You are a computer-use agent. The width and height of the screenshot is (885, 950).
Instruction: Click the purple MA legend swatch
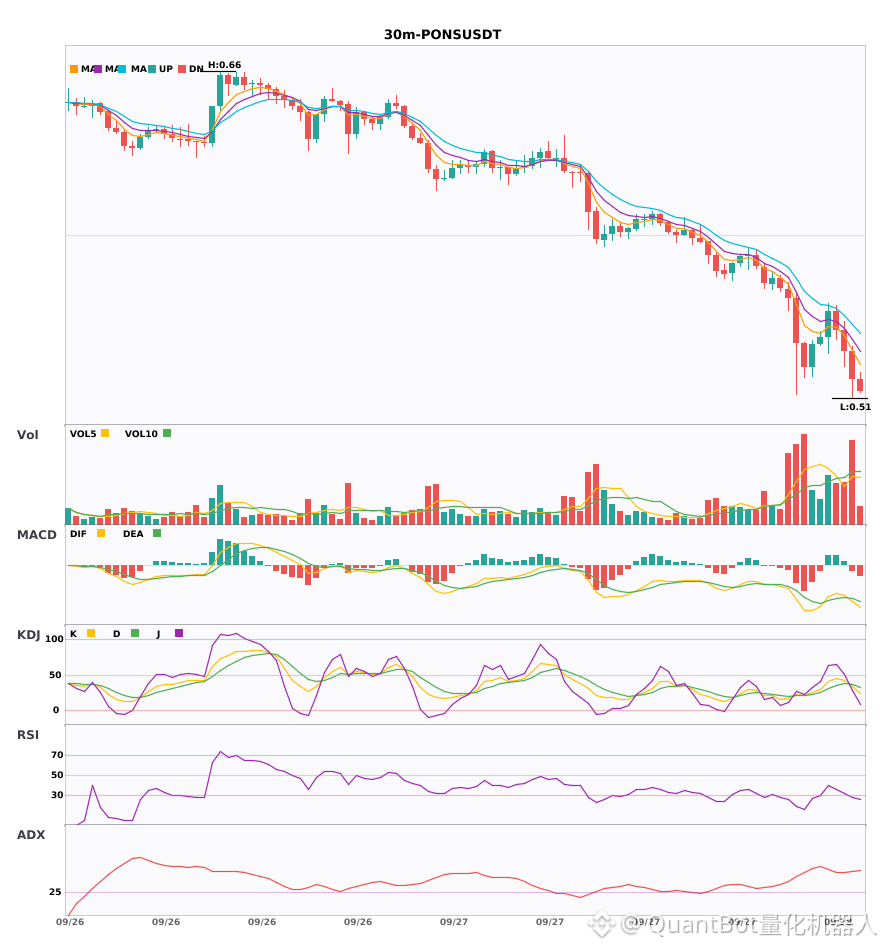[x=98, y=69]
